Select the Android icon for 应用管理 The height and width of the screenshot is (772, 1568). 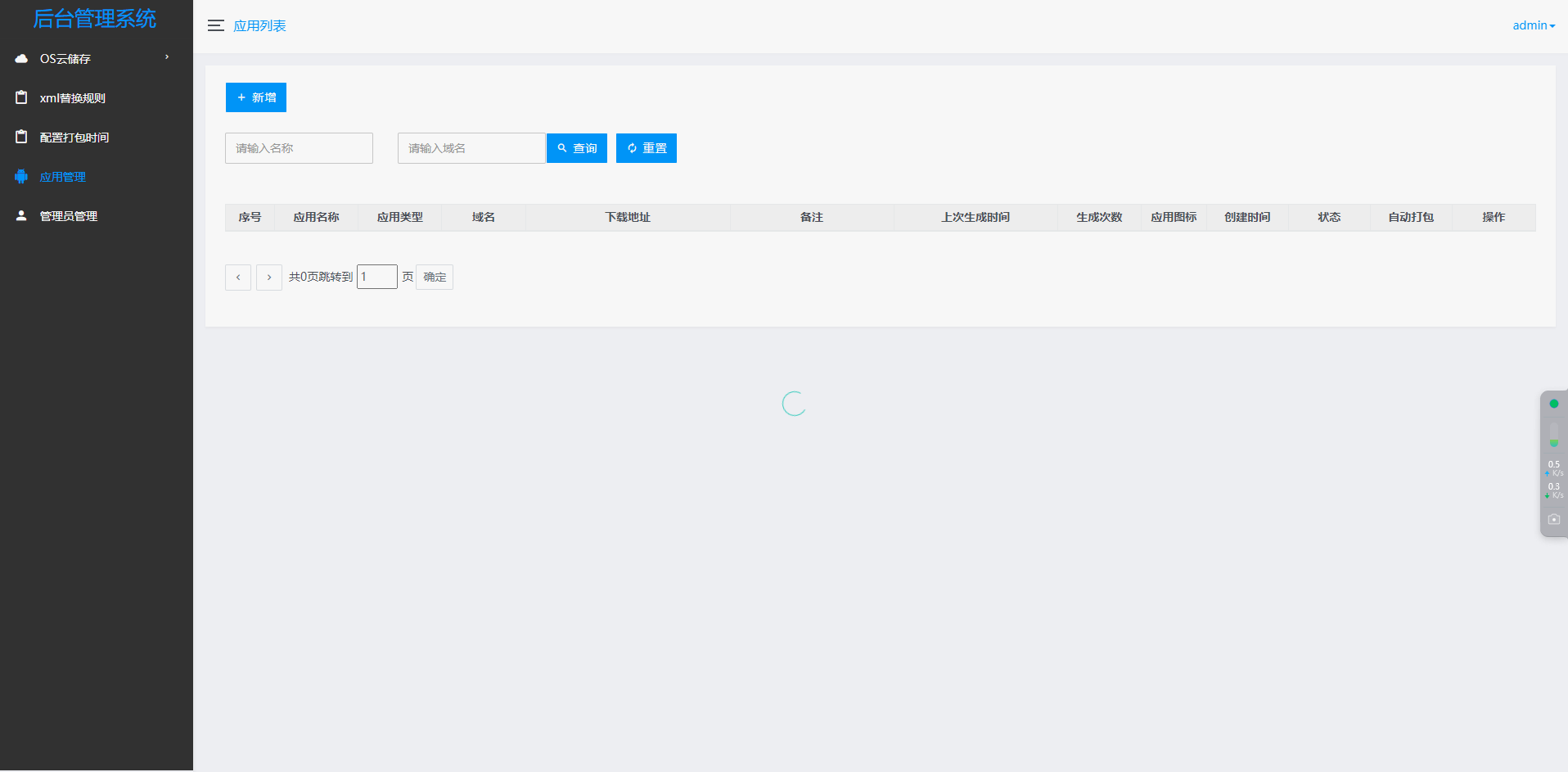point(20,176)
